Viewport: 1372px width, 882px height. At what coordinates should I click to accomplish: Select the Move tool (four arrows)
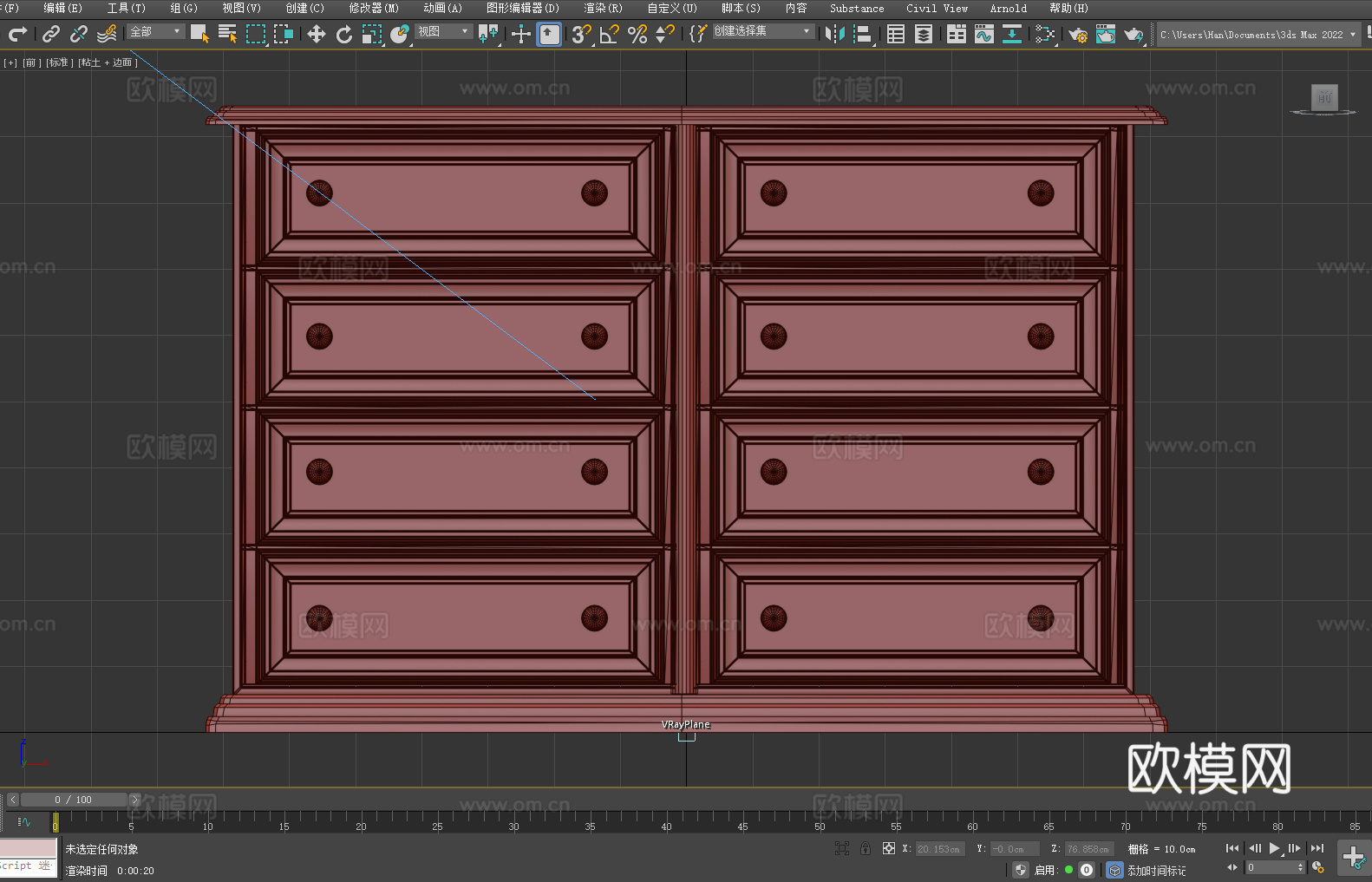click(317, 34)
